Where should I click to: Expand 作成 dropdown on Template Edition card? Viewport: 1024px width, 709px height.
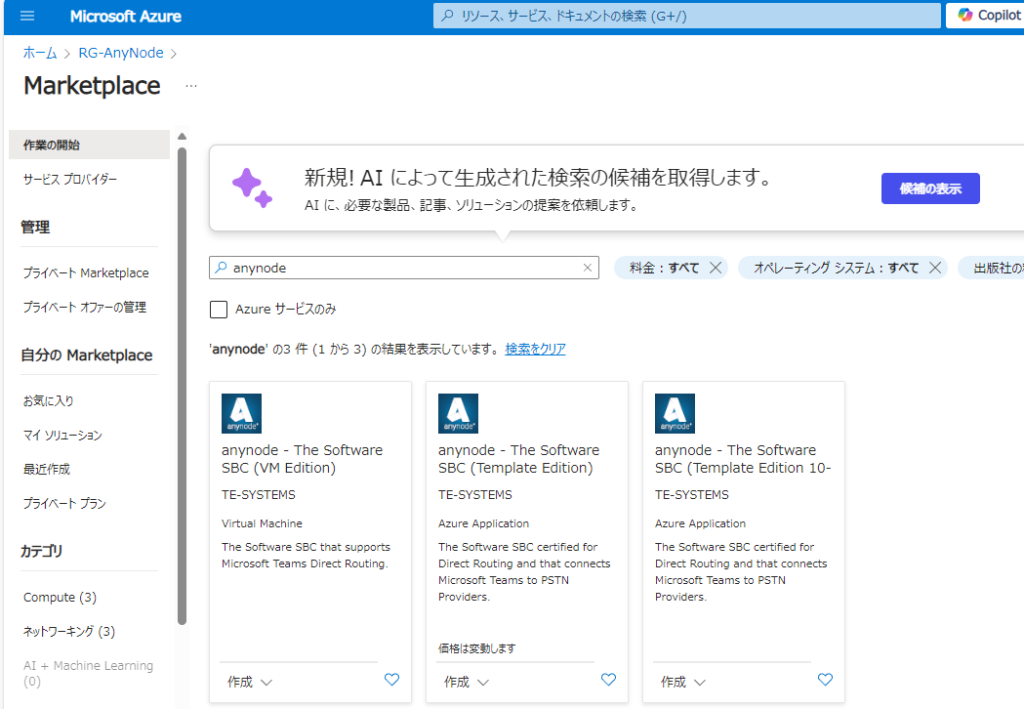coord(466,682)
